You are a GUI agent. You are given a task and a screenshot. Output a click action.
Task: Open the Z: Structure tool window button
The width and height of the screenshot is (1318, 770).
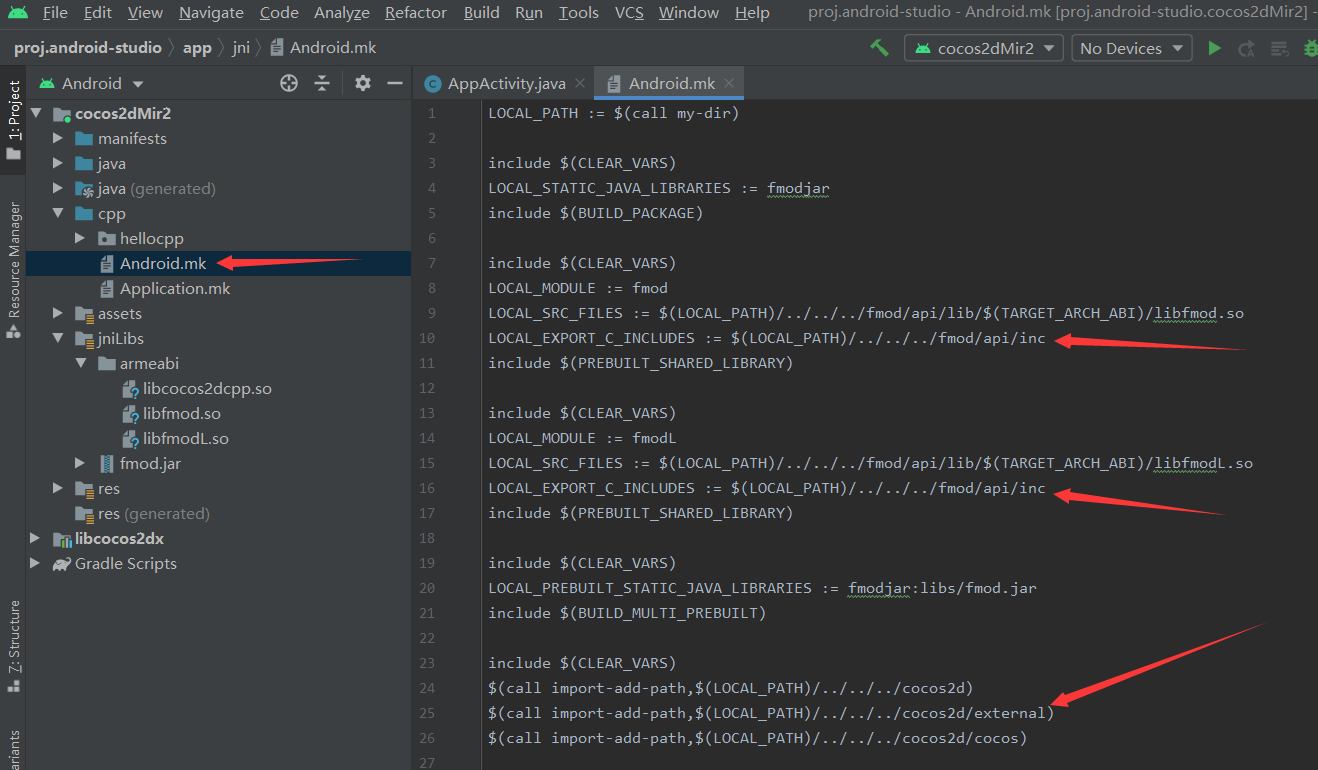[13, 646]
